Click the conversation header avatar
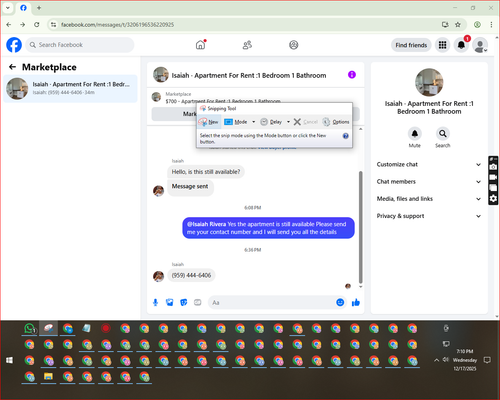 [x=161, y=75]
